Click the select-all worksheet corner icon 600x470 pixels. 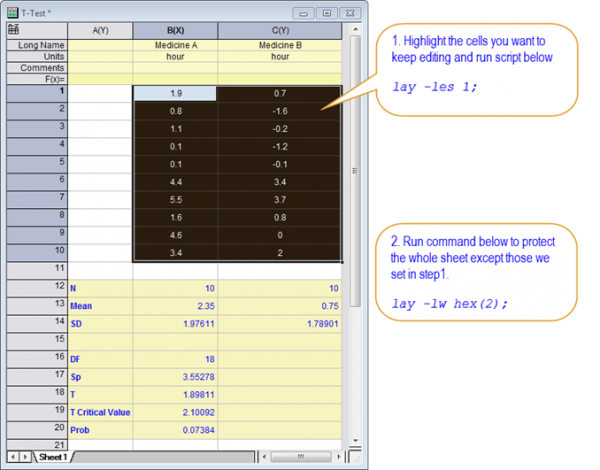(x=13, y=30)
